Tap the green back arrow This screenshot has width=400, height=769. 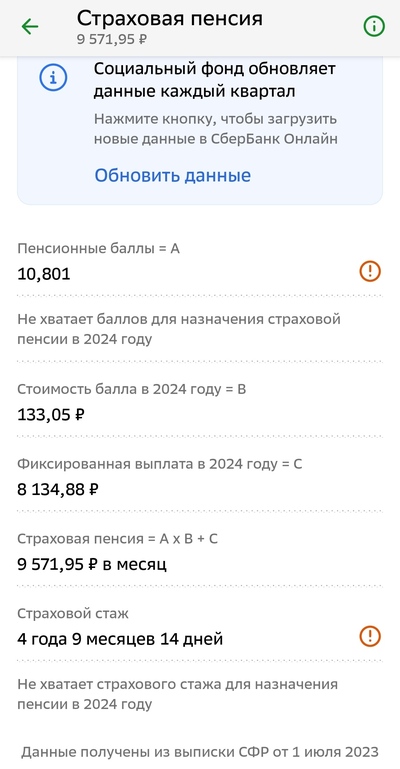[x=30, y=26]
